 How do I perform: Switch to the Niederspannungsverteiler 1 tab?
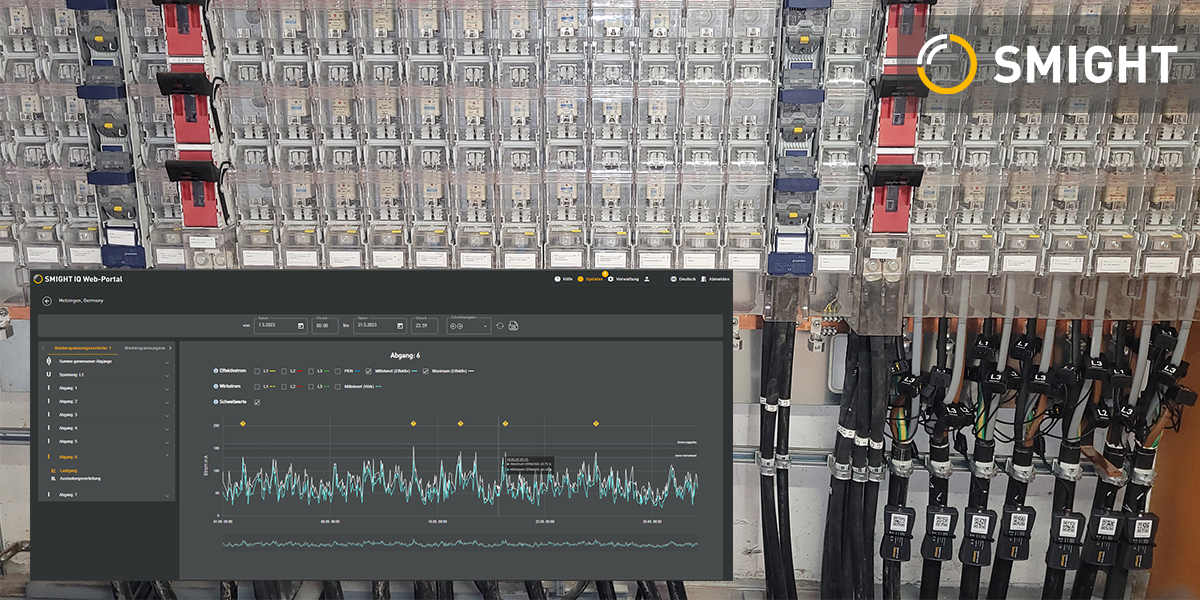(82, 348)
